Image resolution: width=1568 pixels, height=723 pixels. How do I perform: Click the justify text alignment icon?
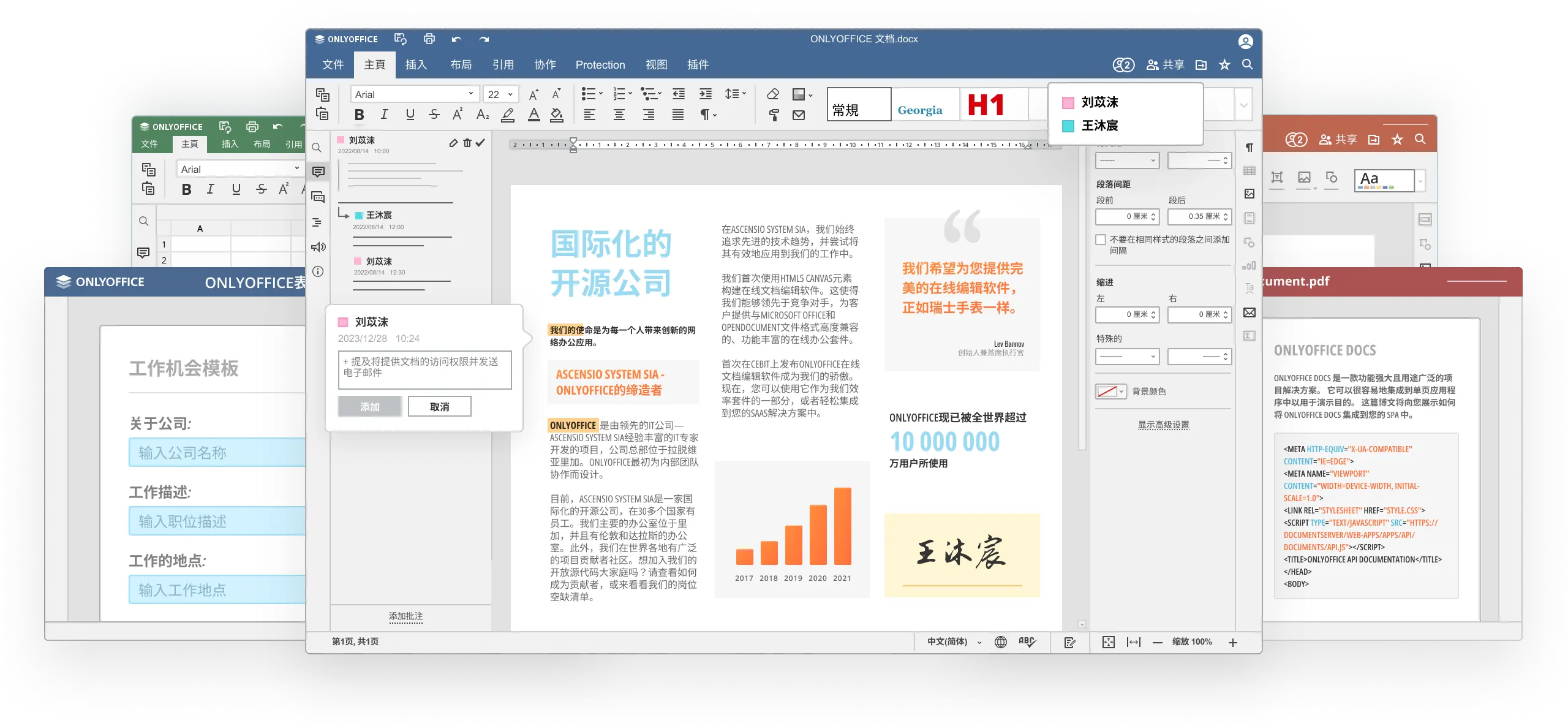(678, 115)
